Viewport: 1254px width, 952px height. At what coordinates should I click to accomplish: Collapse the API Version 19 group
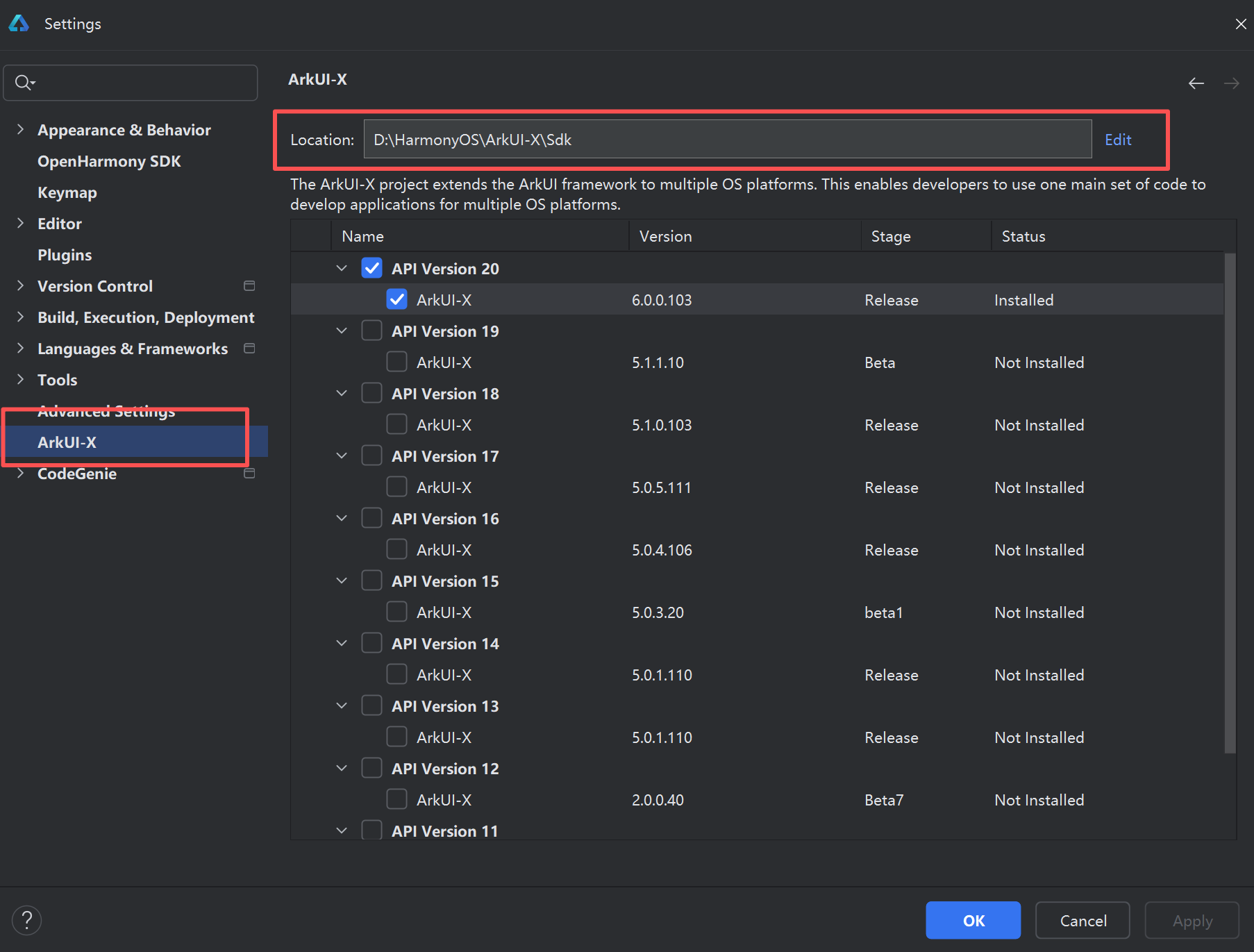click(x=342, y=331)
